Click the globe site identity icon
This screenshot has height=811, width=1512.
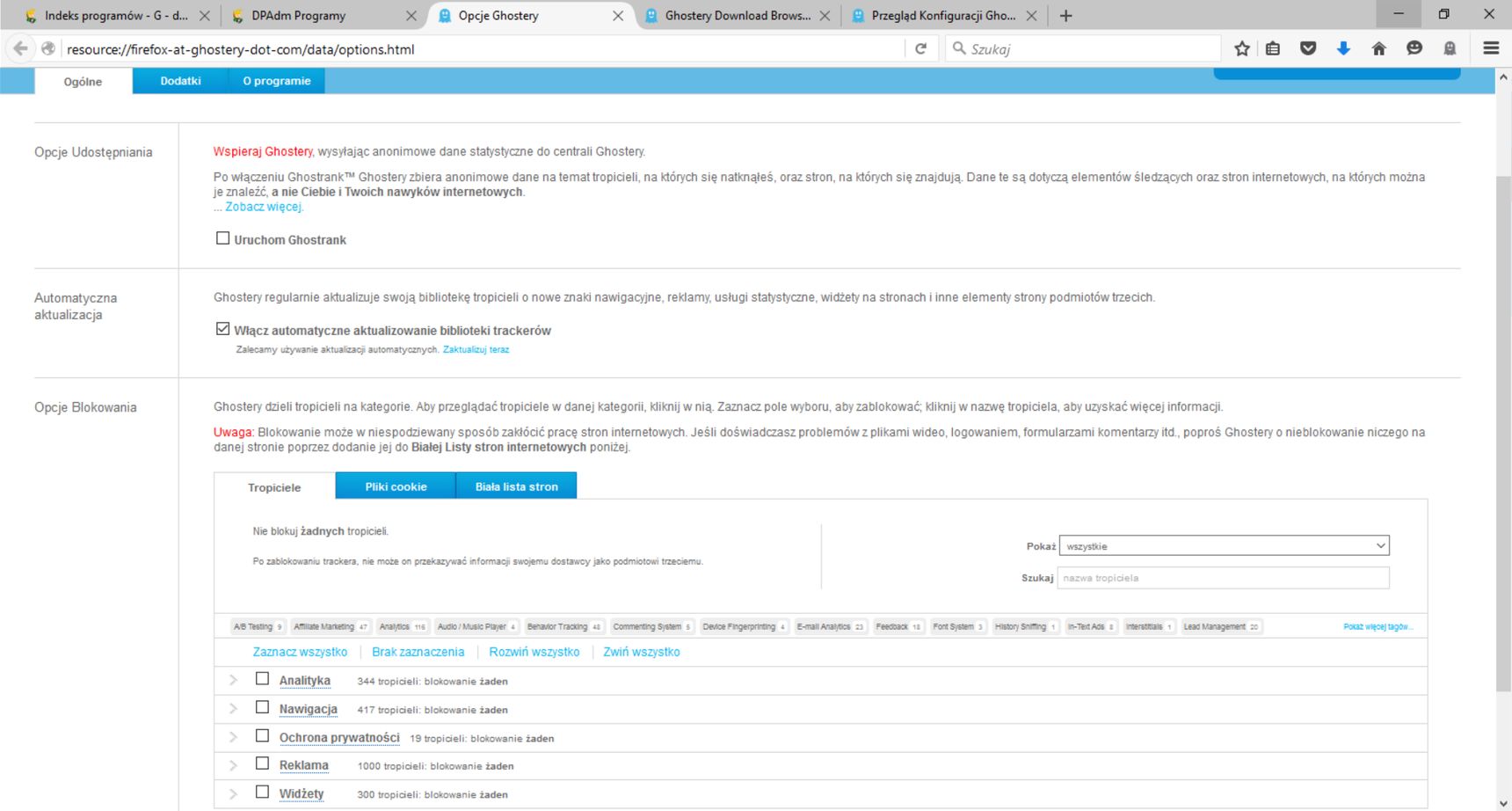click(x=48, y=48)
